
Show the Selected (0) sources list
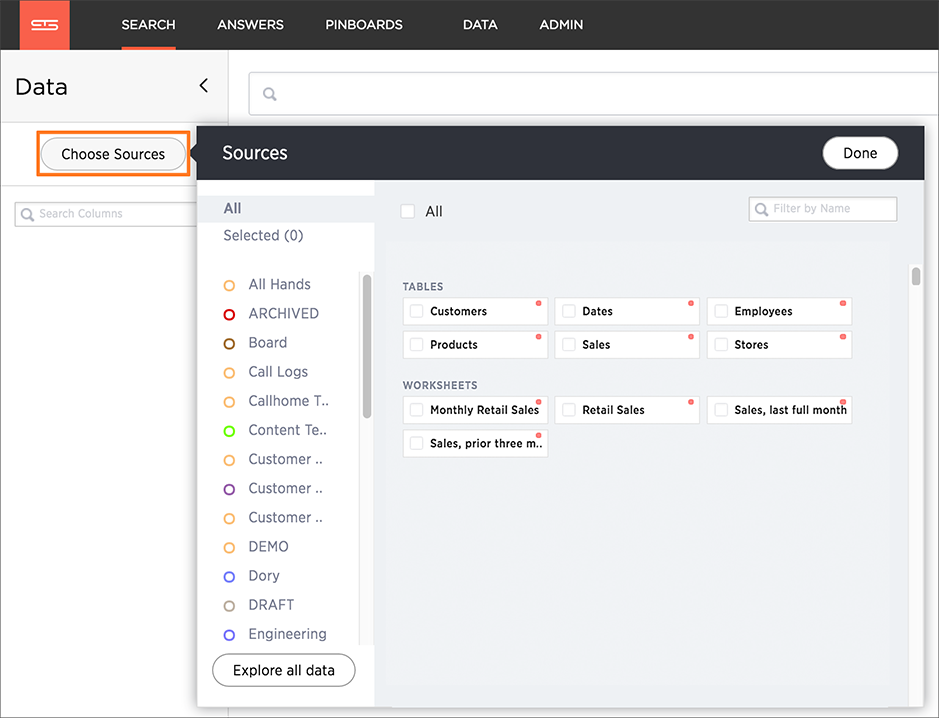(x=263, y=235)
